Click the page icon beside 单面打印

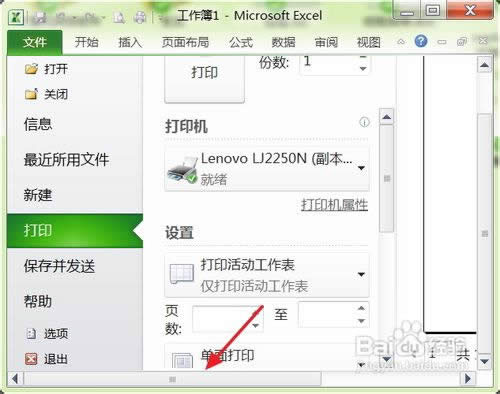click(x=182, y=361)
